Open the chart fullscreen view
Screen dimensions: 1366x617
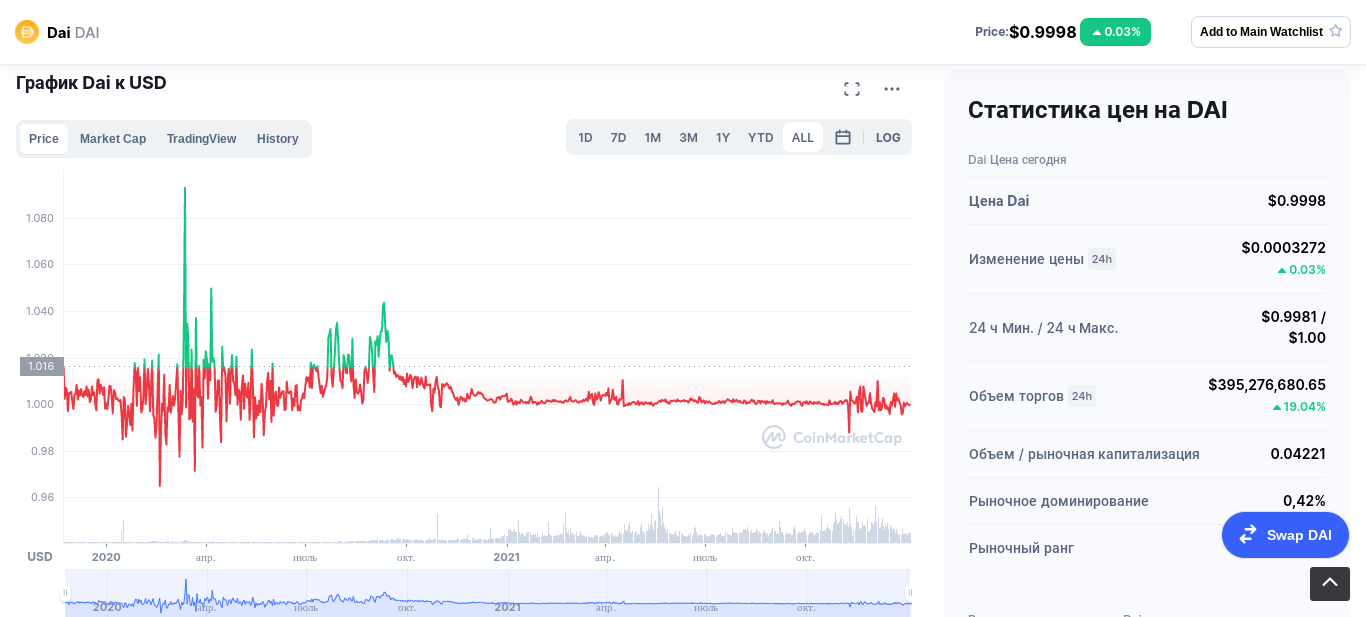point(852,89)
